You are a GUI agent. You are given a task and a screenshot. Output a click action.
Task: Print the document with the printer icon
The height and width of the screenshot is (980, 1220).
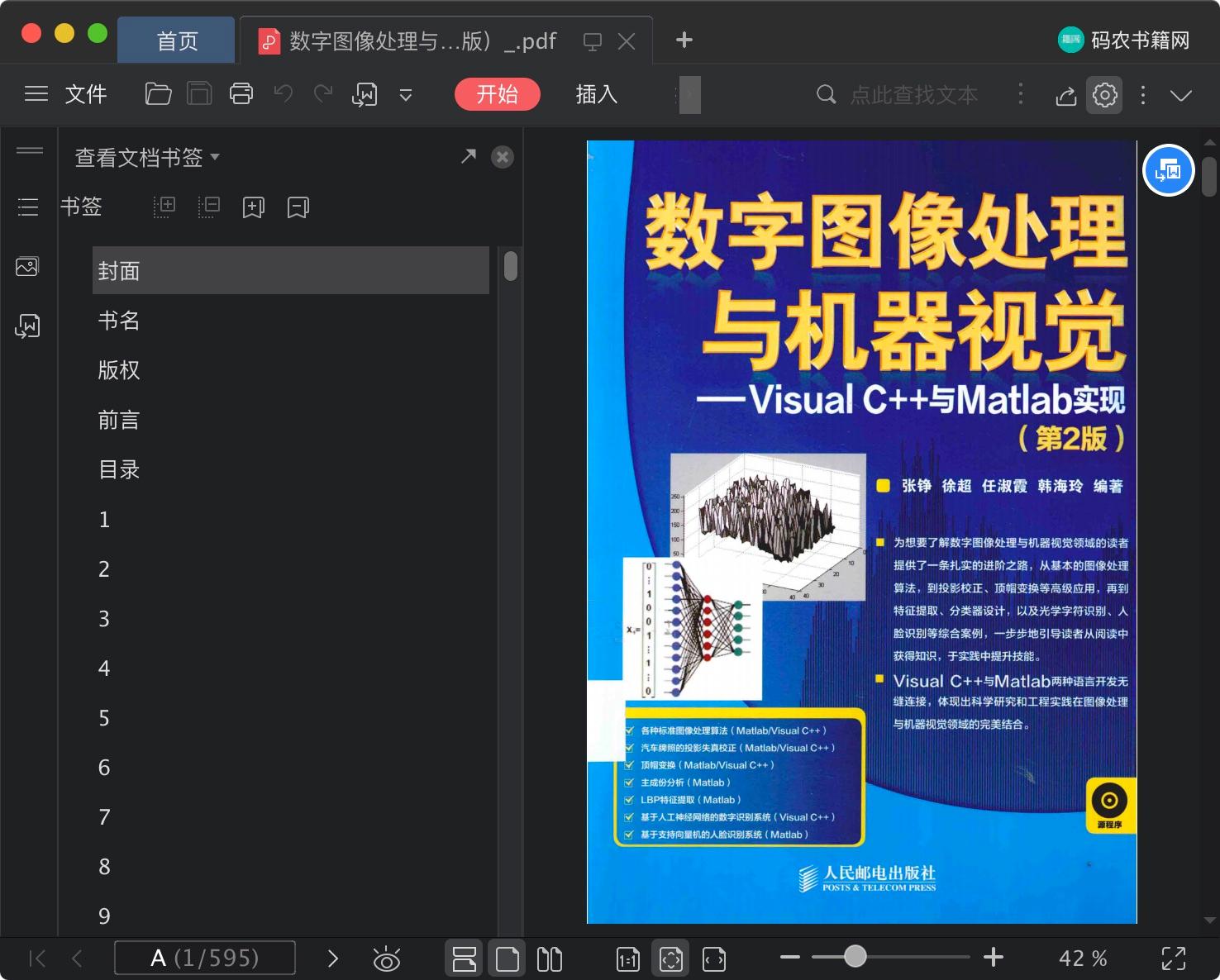pos(241,94)
